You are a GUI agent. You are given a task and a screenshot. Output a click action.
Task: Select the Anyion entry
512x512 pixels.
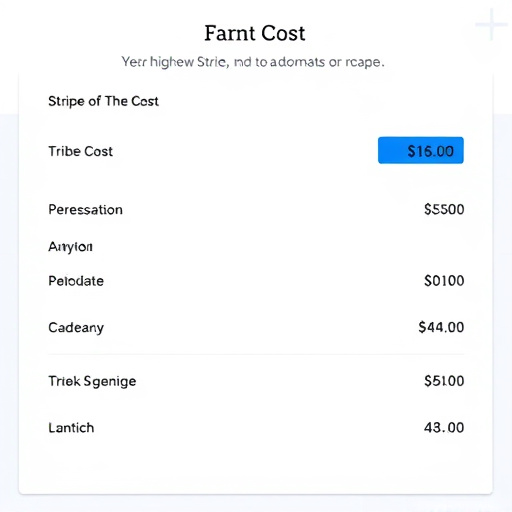70,247
